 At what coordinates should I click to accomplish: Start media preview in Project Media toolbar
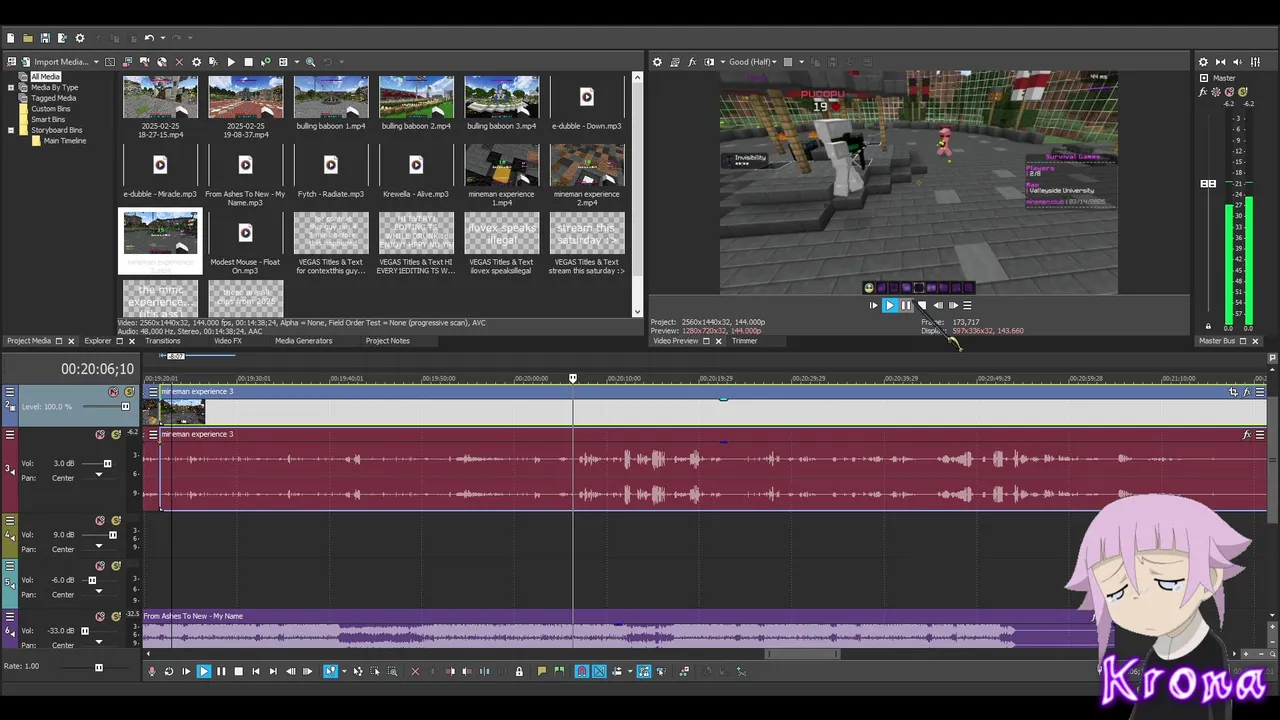tap(231, 62)
